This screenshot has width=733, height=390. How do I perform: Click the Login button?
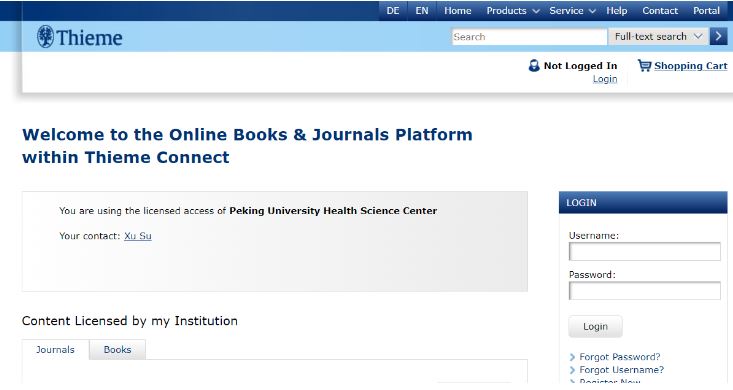(595, 326)
